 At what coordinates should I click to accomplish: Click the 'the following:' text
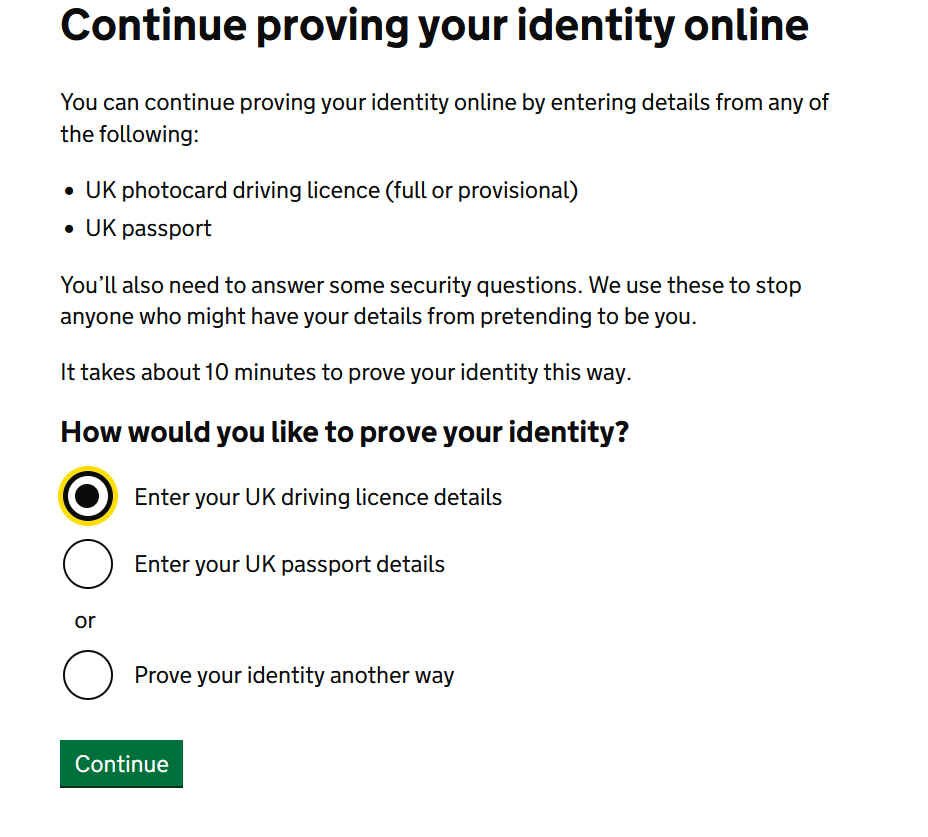click(x=129, y=134)
